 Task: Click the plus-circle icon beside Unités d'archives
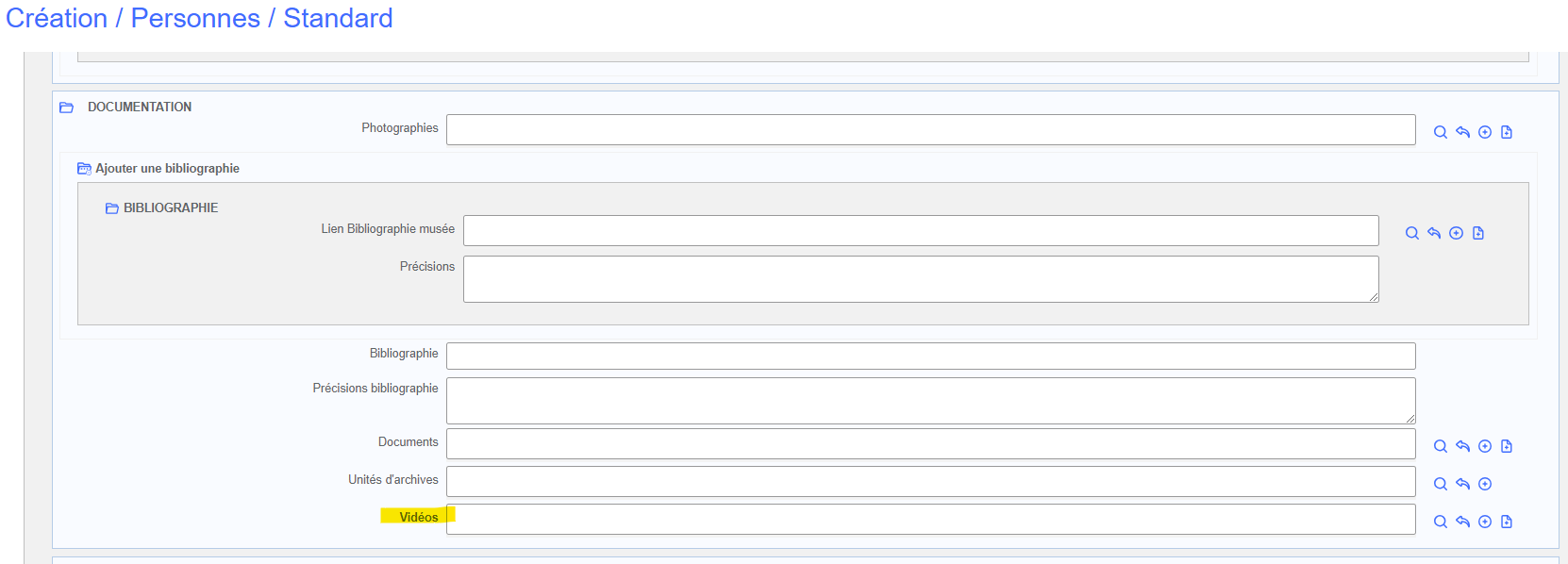1485,484
